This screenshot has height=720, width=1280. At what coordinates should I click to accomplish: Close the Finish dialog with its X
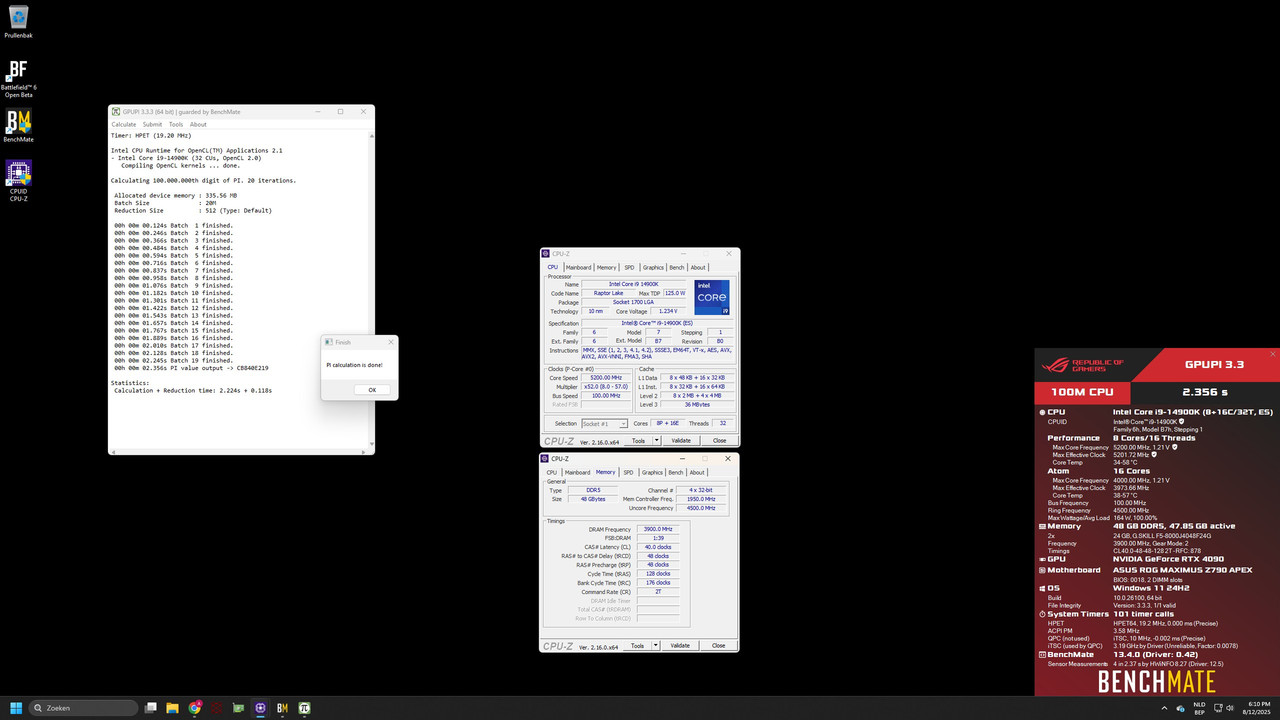tap(390, 342)
